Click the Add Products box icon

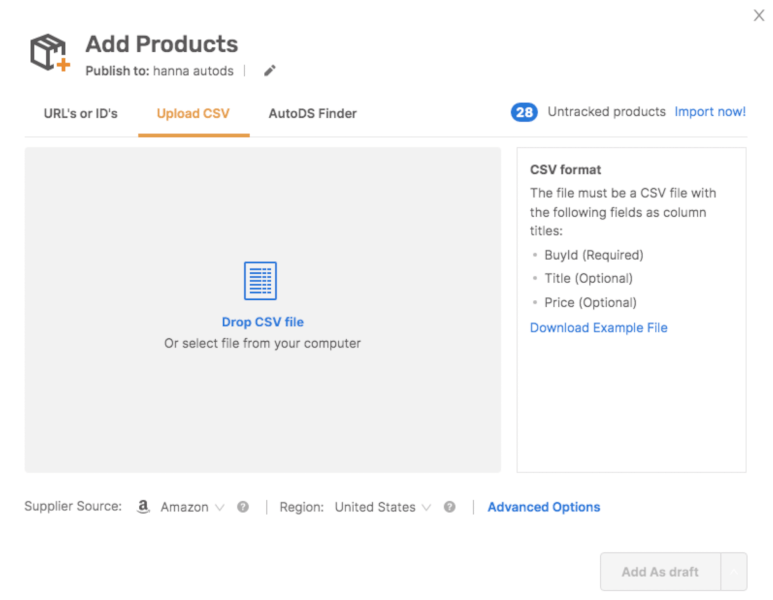[x=50, y=52]
